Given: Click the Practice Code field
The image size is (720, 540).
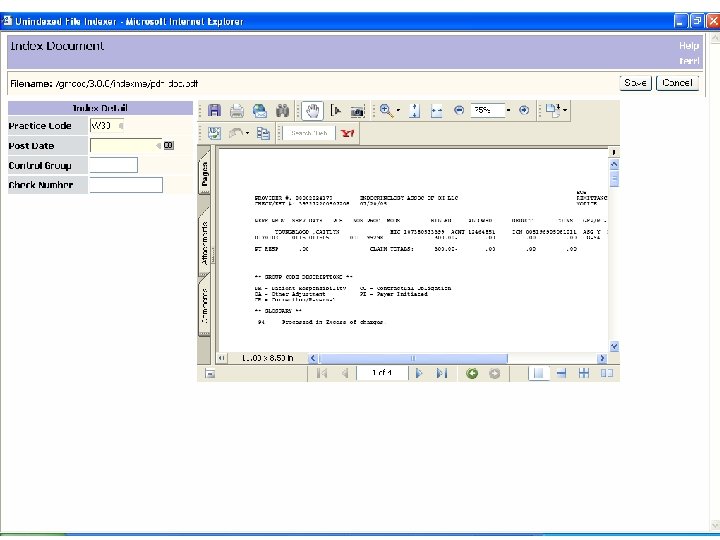Looking at the screenshot, I should click(106, 125).
